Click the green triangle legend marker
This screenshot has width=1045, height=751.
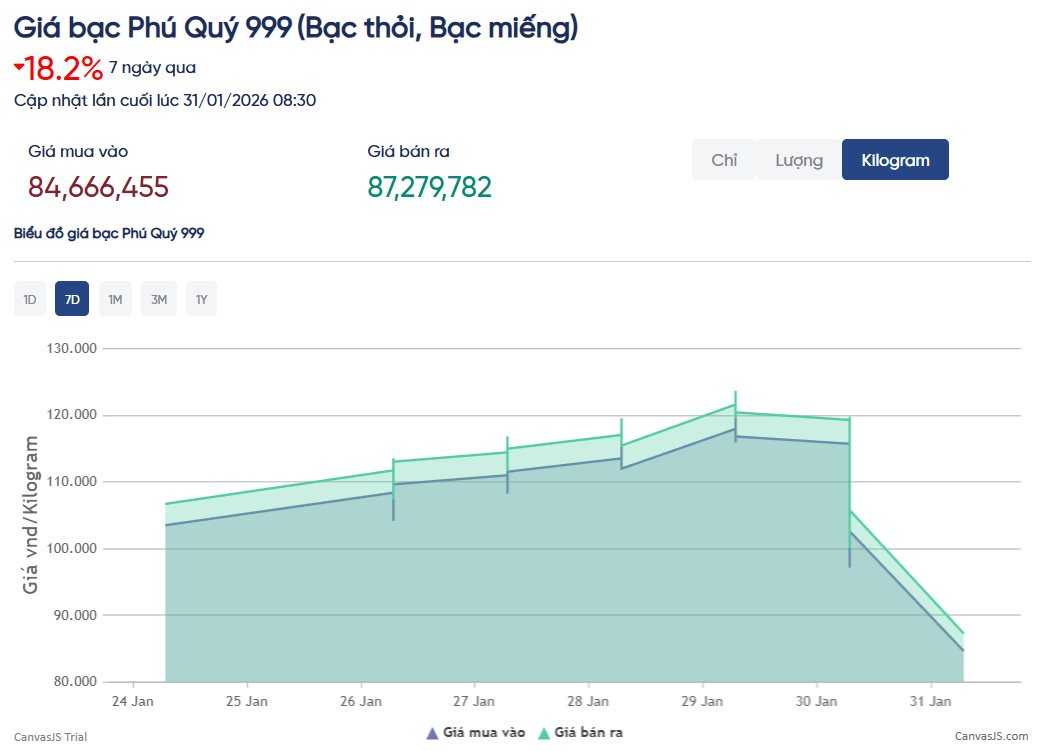[x=544, y=733]
